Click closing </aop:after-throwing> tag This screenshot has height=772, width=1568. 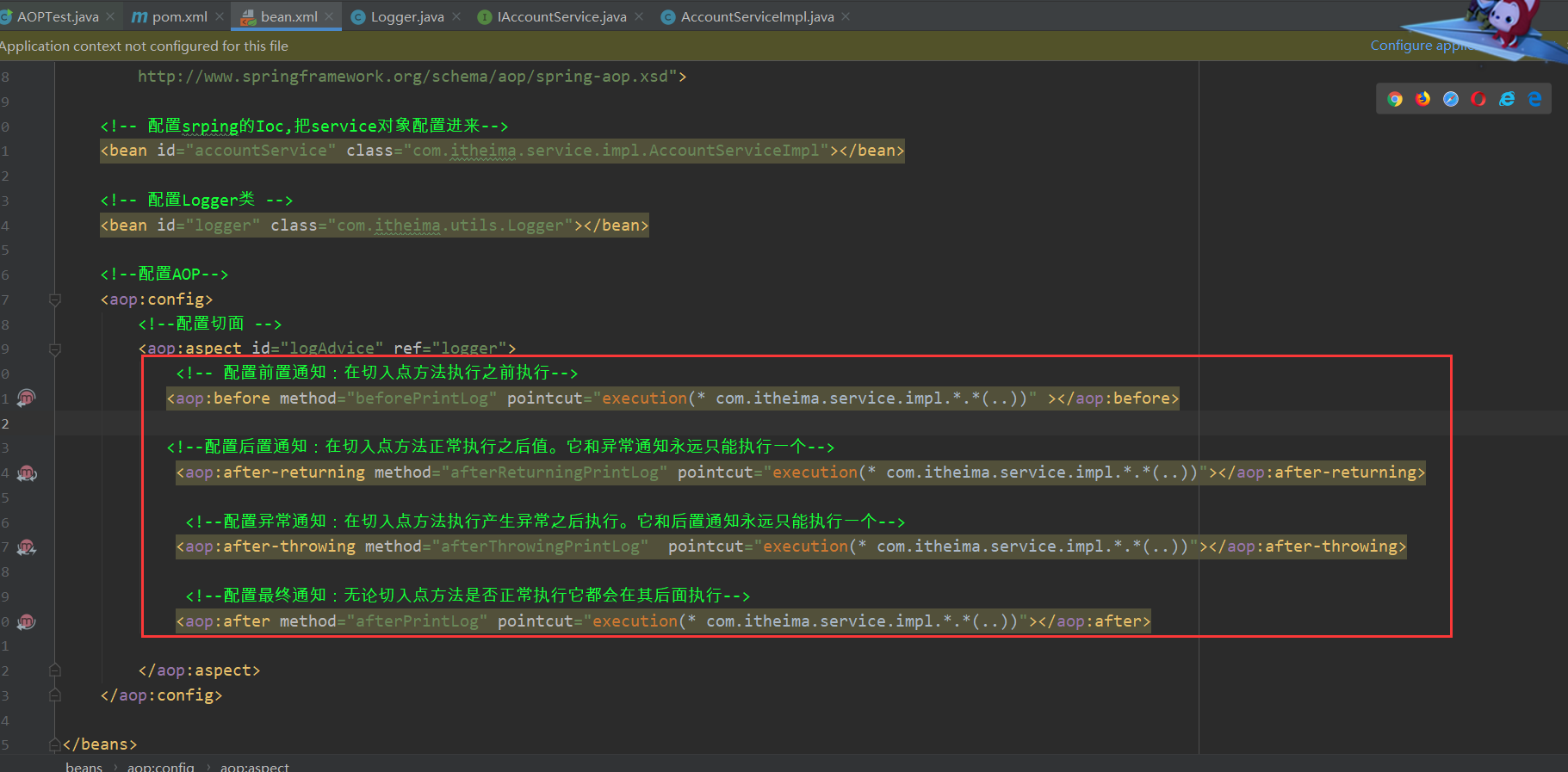point(1307,547)
